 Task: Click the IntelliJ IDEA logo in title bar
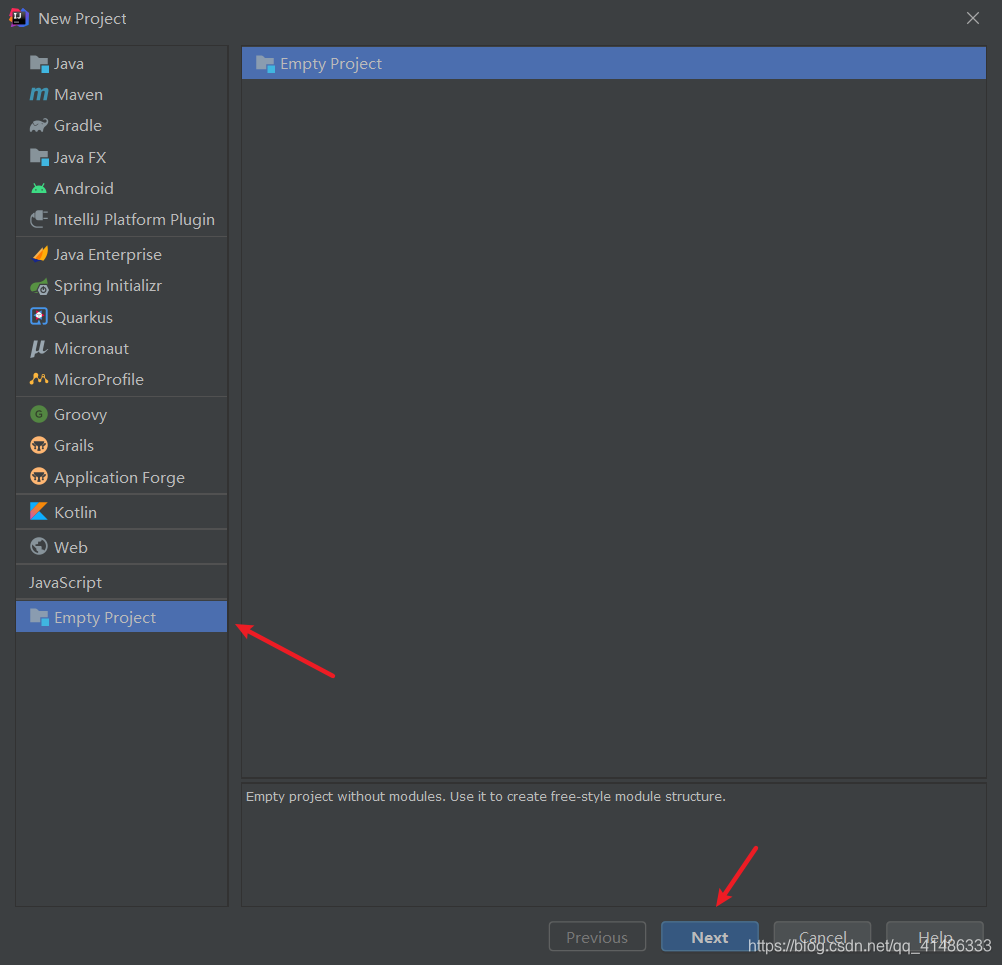tap(19, 18)
